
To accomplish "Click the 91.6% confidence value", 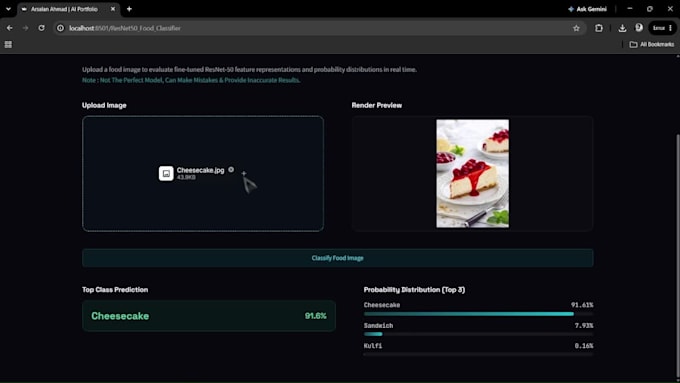I will [x=316, y=316].
